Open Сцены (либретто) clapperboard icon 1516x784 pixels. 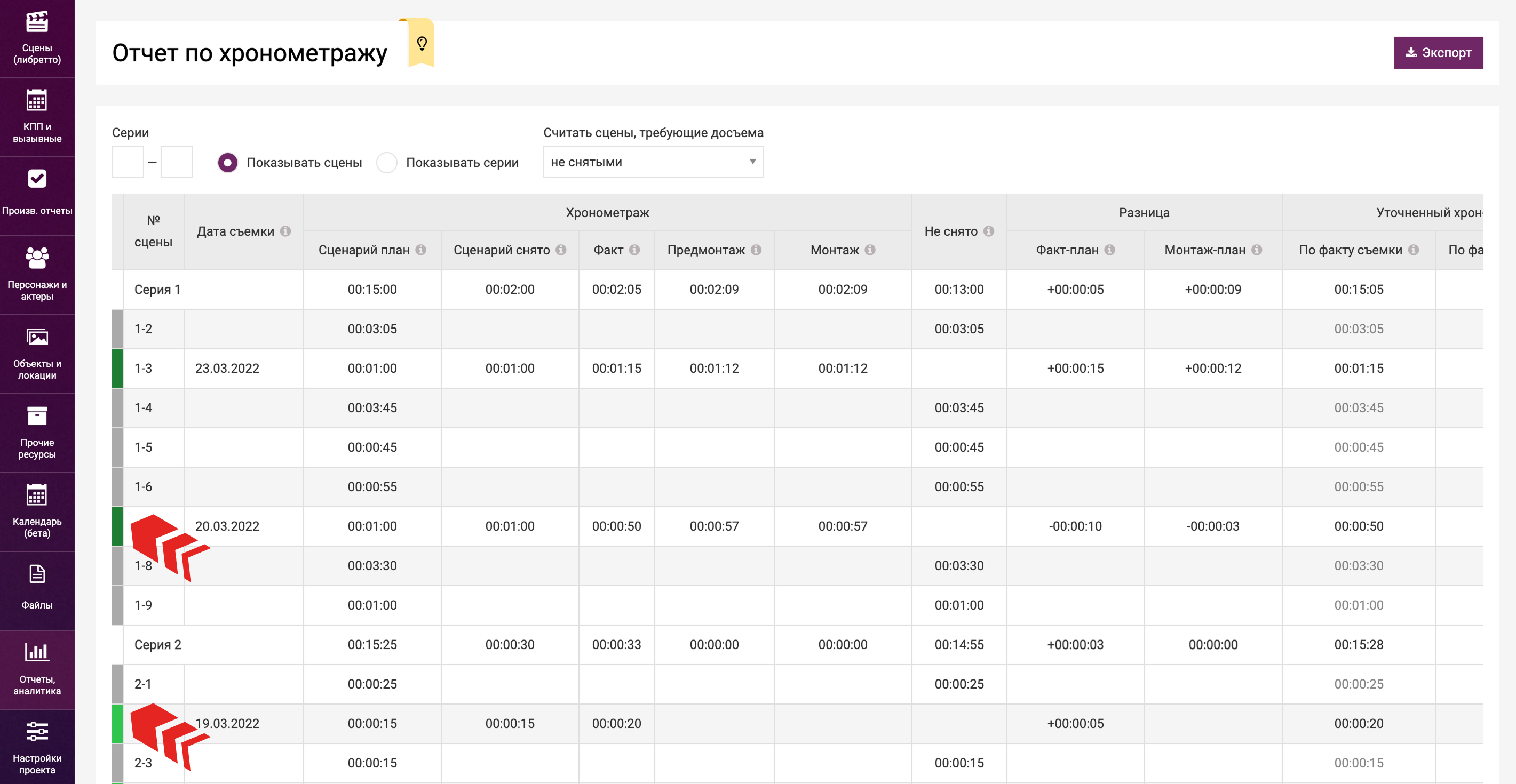pyautogui.click(x=37, y=22)
